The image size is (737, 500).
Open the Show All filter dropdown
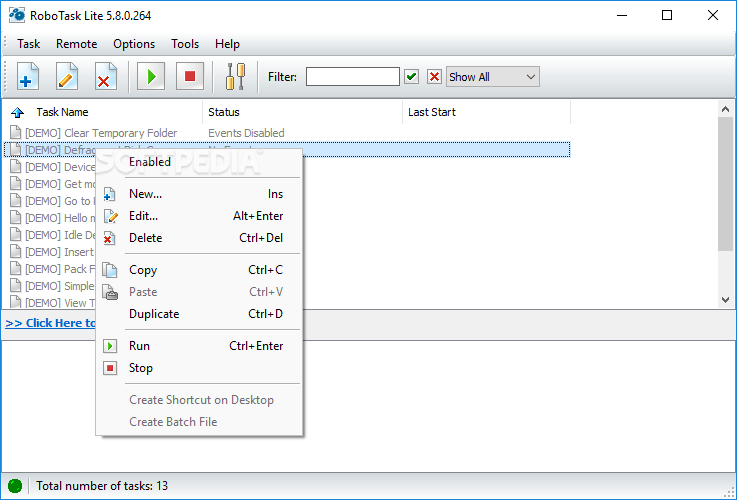click(x=493, y=77)
